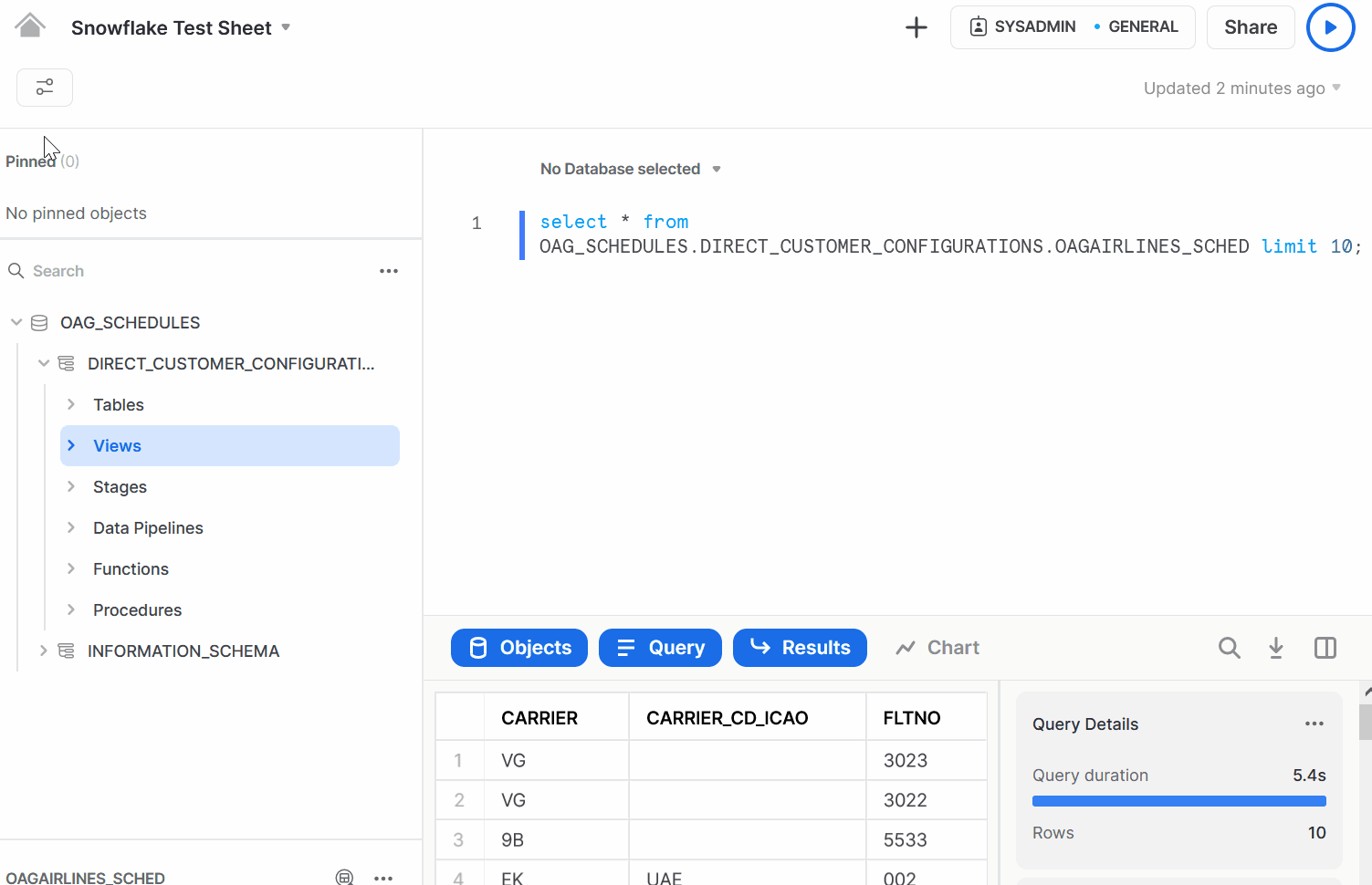The height and width of the screenshot is (885, 1372).
Task: Select the Views tree item
Action: (118, 445)
